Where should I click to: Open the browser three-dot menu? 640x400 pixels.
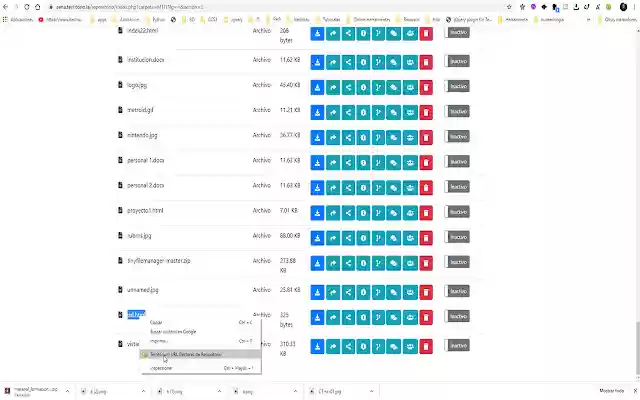[x=634, y=7]
